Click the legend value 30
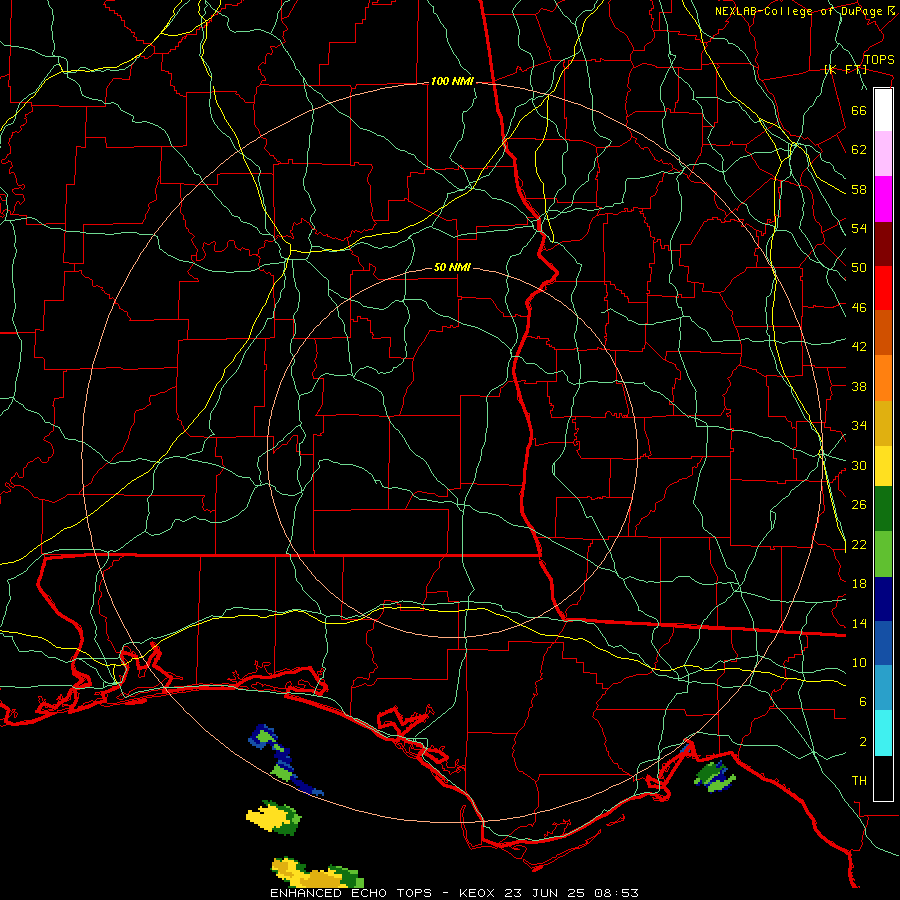The image size is (900, 900). [859, 465]
